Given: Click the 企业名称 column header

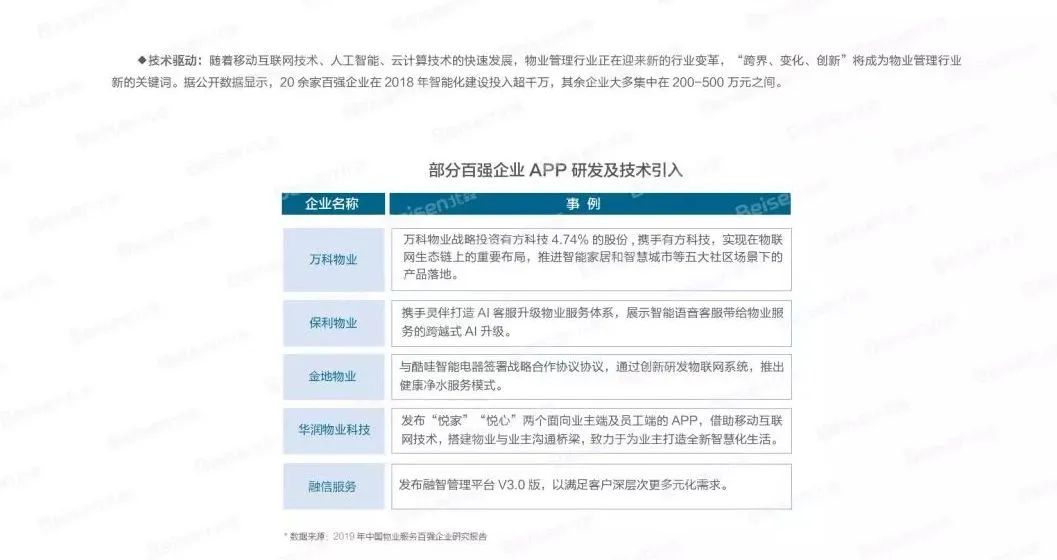Looking at the screenshot, I should coord(333,204).
